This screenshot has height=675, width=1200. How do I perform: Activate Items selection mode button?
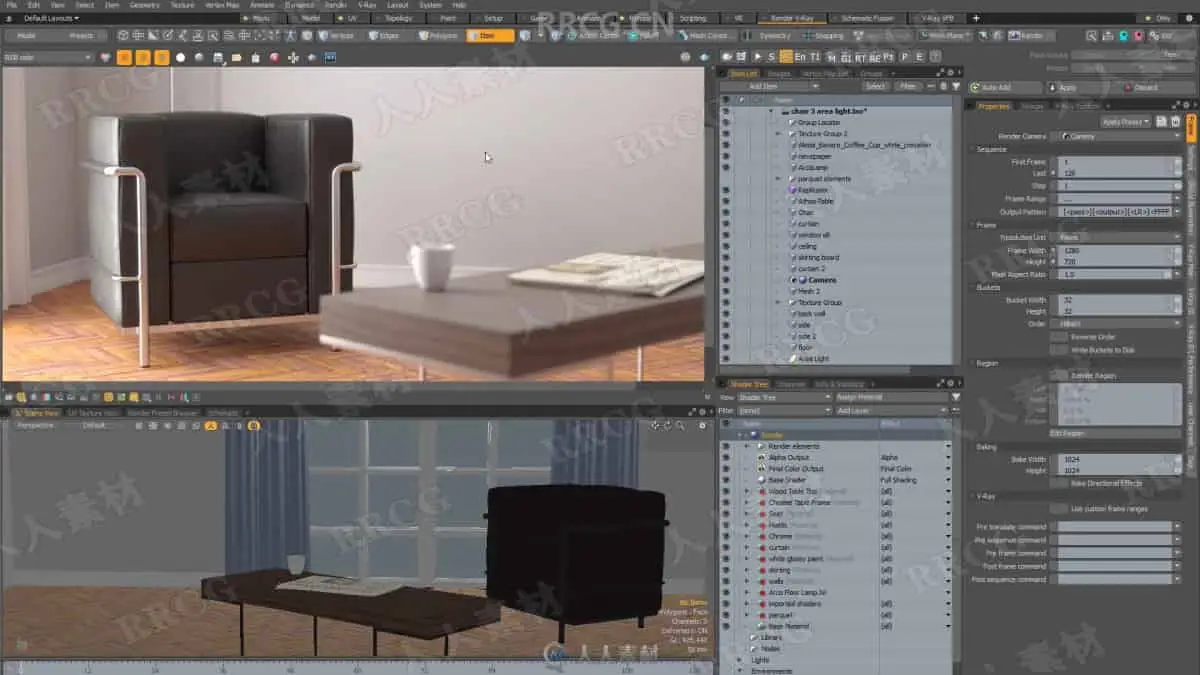click(489, 36)
